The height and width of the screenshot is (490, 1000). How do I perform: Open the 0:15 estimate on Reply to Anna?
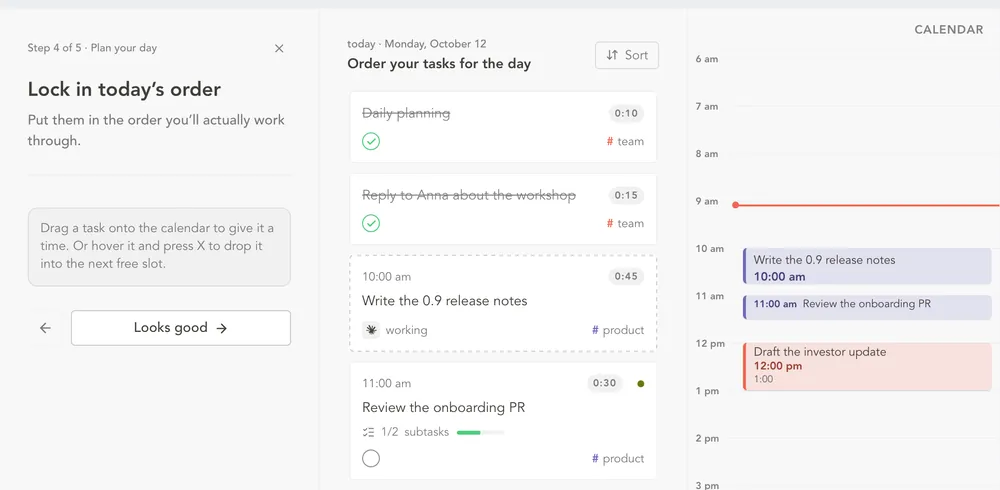pyautogui.click(x=626, y=195)
